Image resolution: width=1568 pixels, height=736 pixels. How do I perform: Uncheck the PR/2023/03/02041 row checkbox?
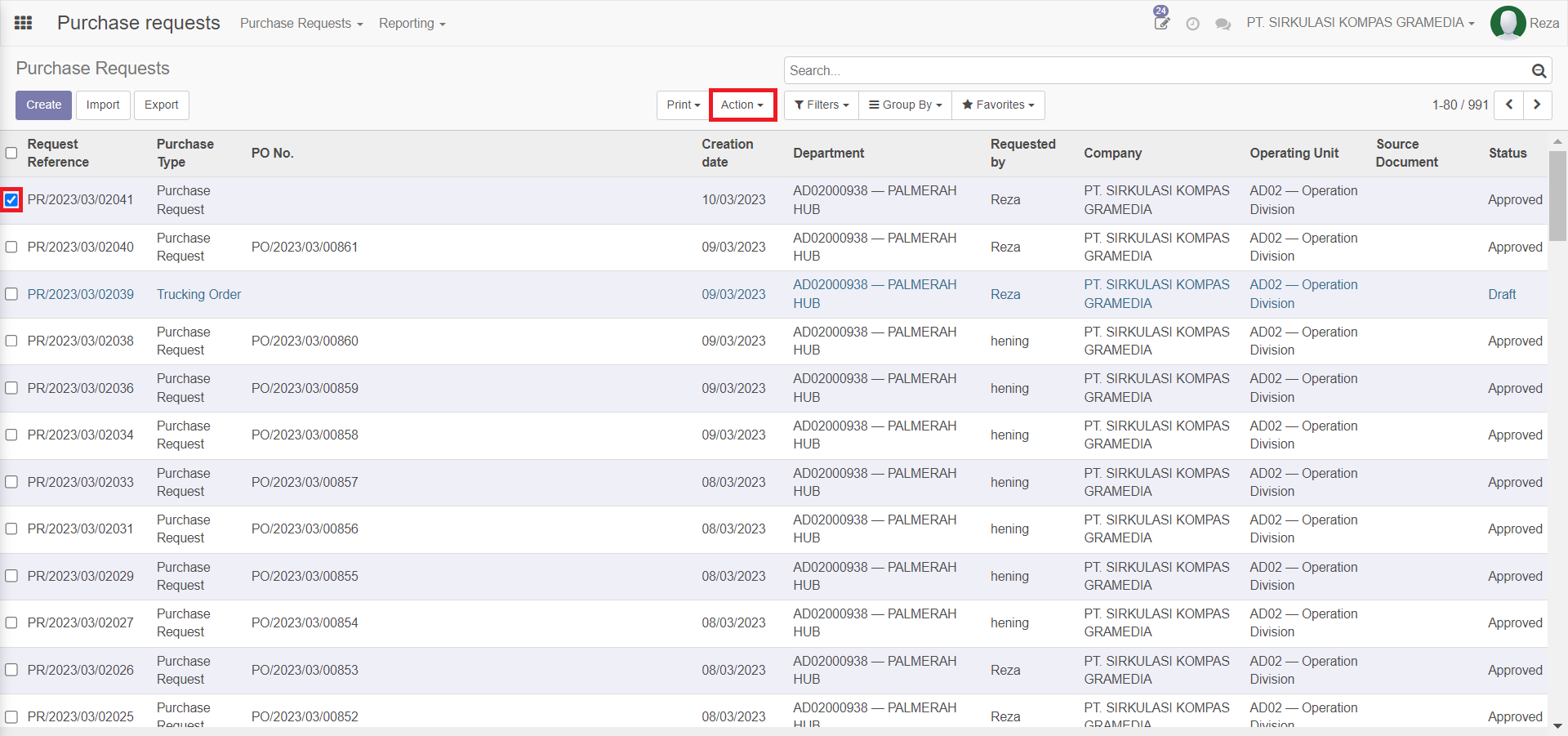[11, 199]
